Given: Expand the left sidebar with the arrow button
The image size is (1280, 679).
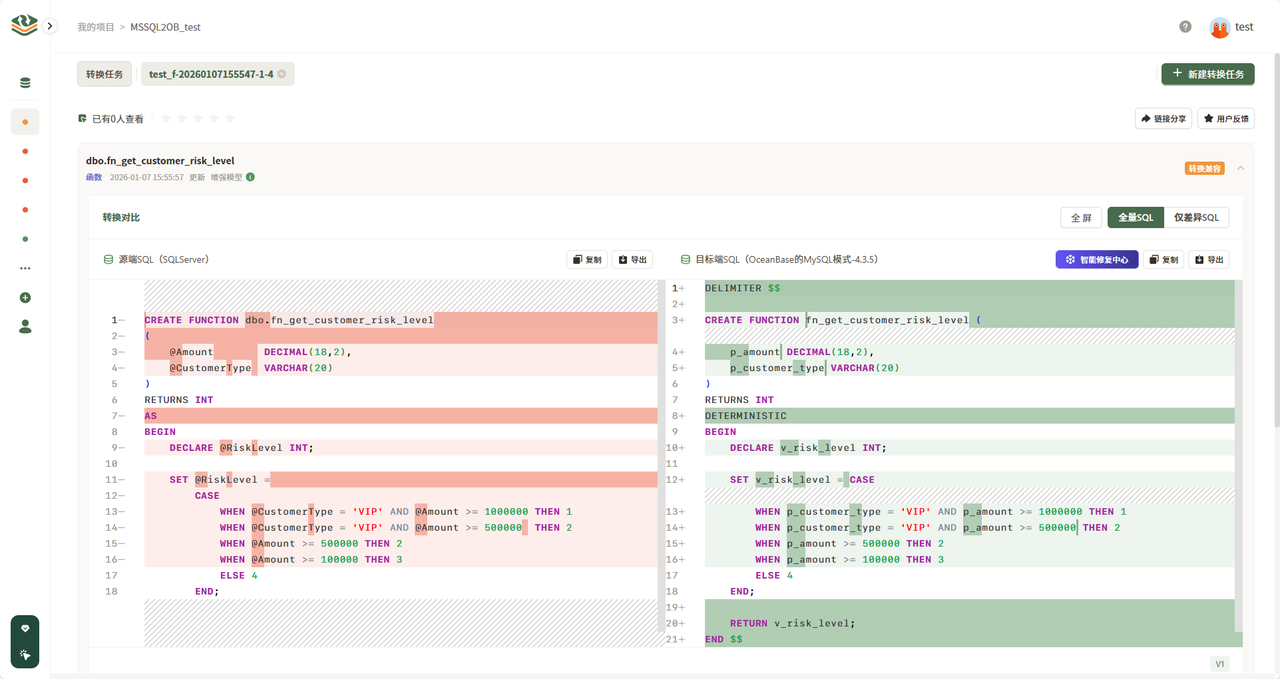Looking at the screenshot, I should [50, 26].
